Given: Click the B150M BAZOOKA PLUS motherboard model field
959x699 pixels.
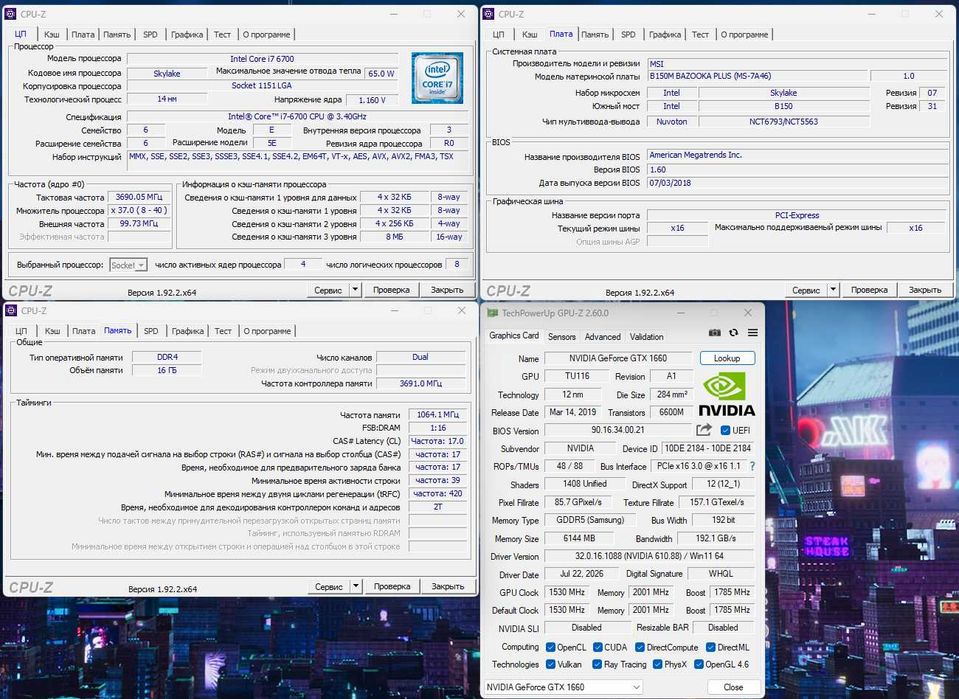Looking at the screenshot, I should coord(757,76).
